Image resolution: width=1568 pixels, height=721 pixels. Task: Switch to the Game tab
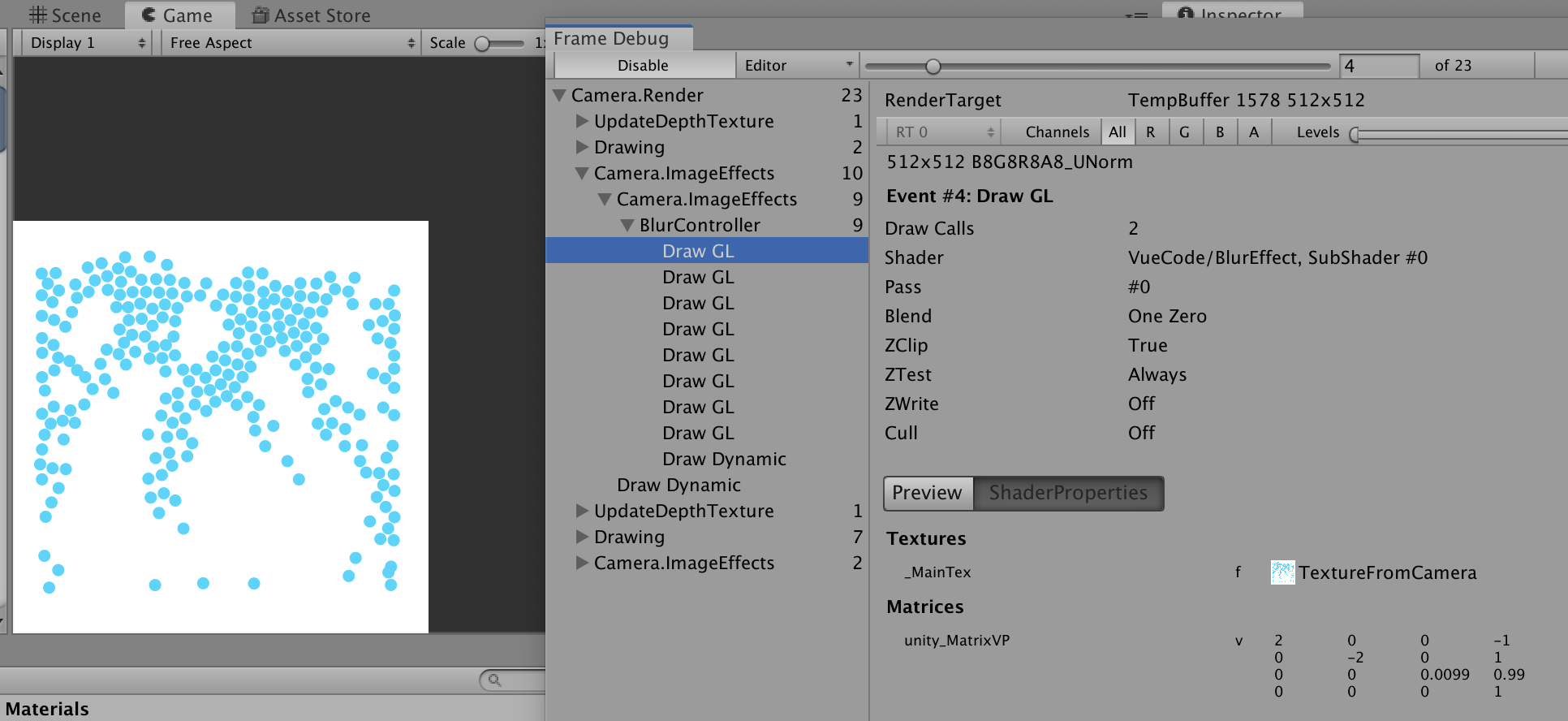[x=178, y=15]
